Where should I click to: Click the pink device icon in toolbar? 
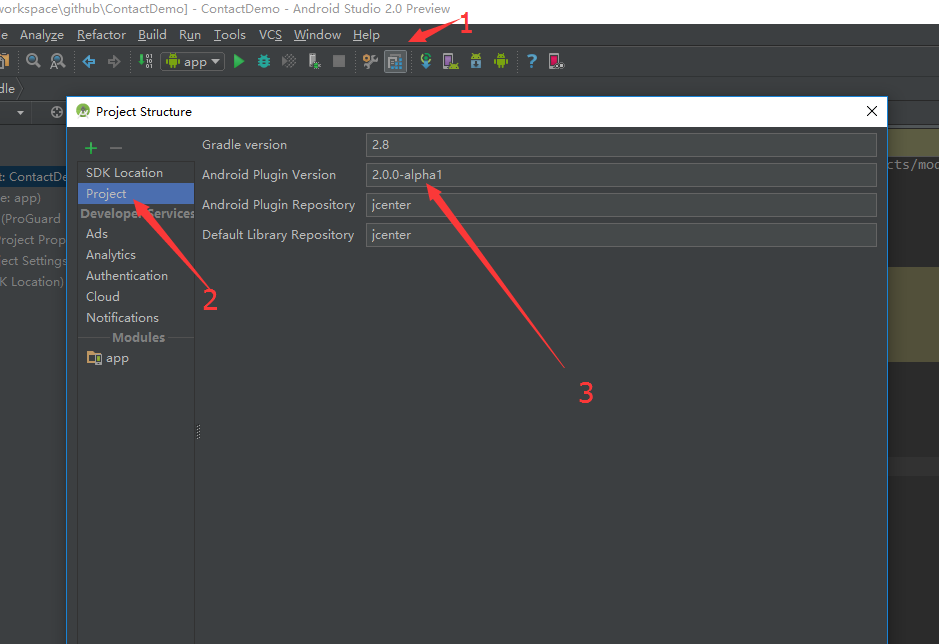pyautogui.click(x=556, y=61)
